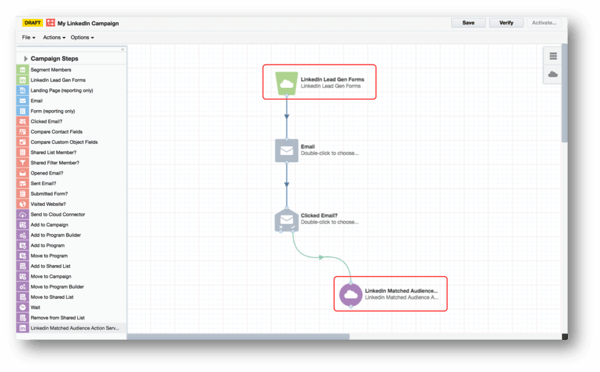
Task: Select the Move to Shared List icon
Action: coord(23,297)
